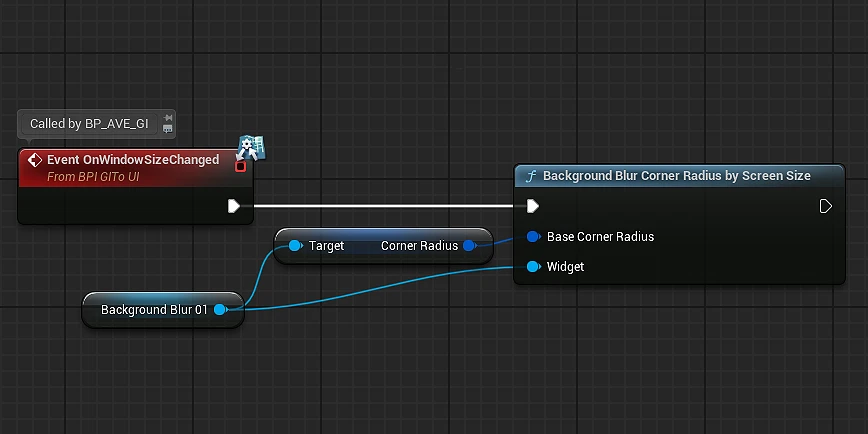Click the red delegate pin on event node
The width and height of the screenshot is (868, 434).
240,166
